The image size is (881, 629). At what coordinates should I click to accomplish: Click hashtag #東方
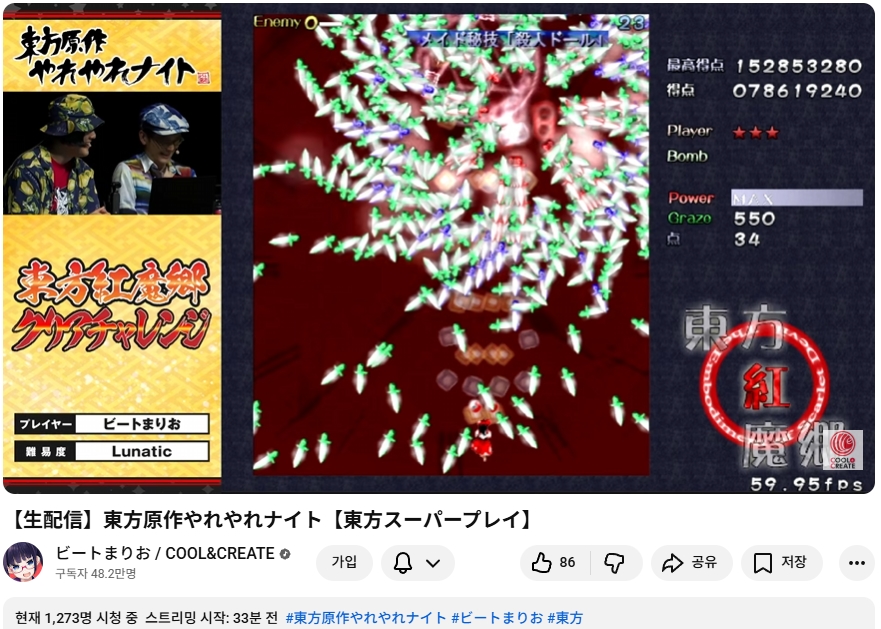565,618
